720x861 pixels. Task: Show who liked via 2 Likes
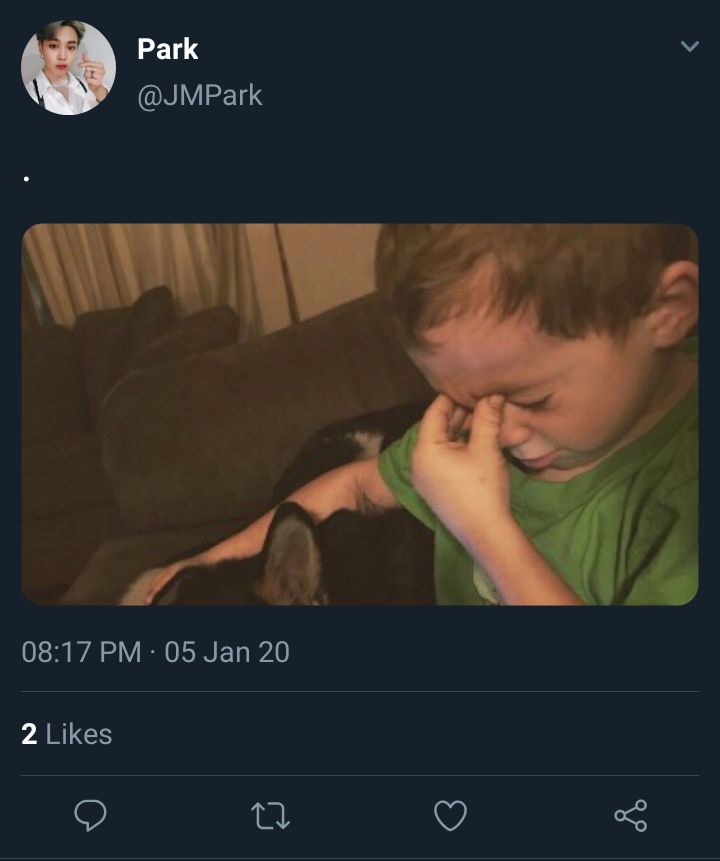pyautogui.click(x=66, y=734)
